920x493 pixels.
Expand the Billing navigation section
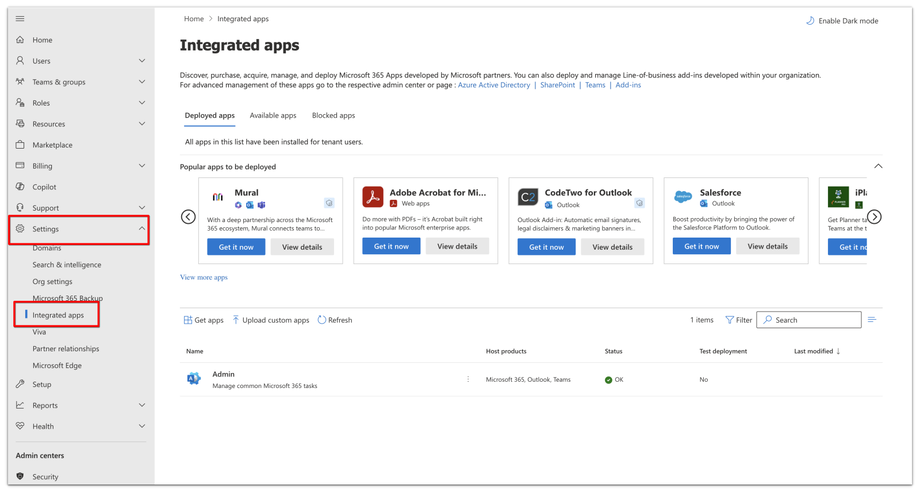click(x=141, y=166)
